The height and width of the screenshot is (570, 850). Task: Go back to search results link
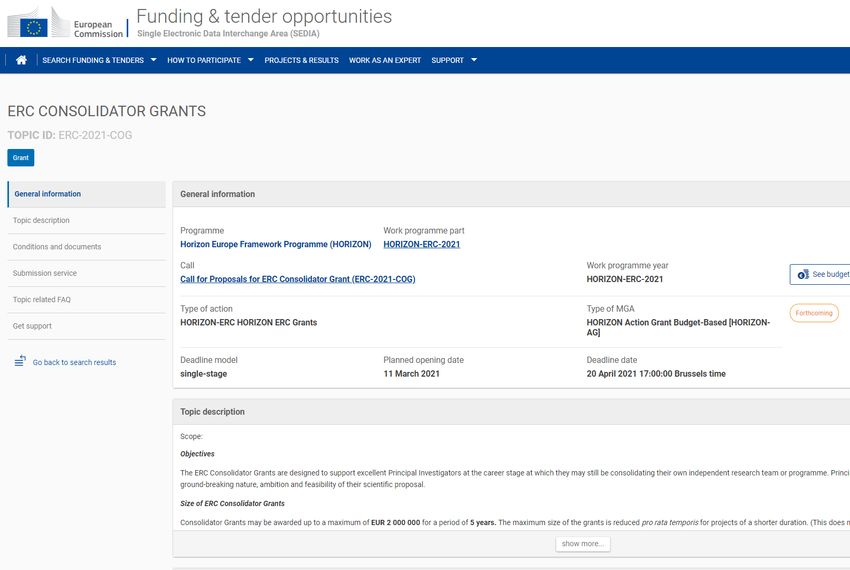(74, 362)
